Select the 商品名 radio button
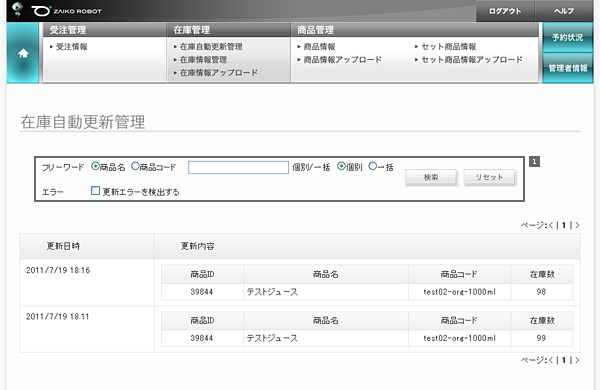 click(x=95, y=166)
